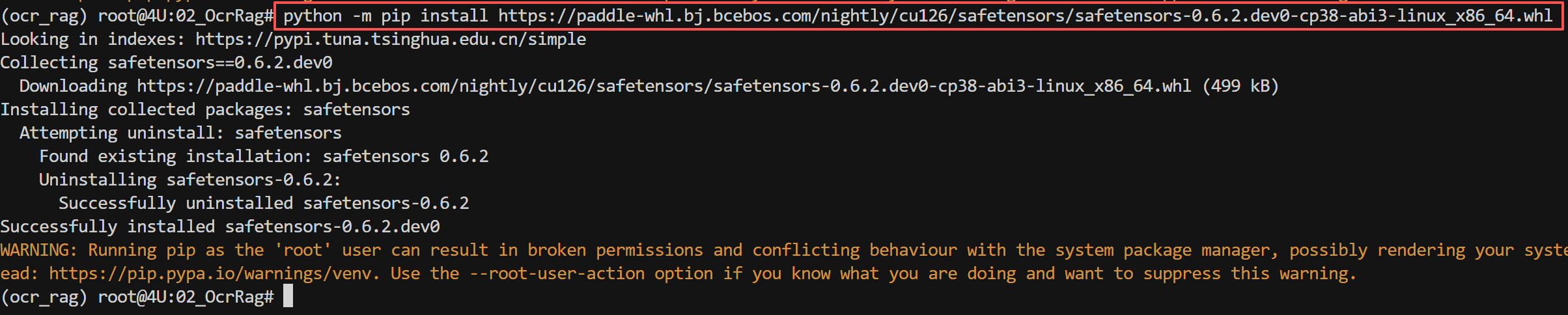This screenshot has height=315, width=1568.
Task: Click the quoted 'root' word in the warning
Action: (x=303, y=251)
